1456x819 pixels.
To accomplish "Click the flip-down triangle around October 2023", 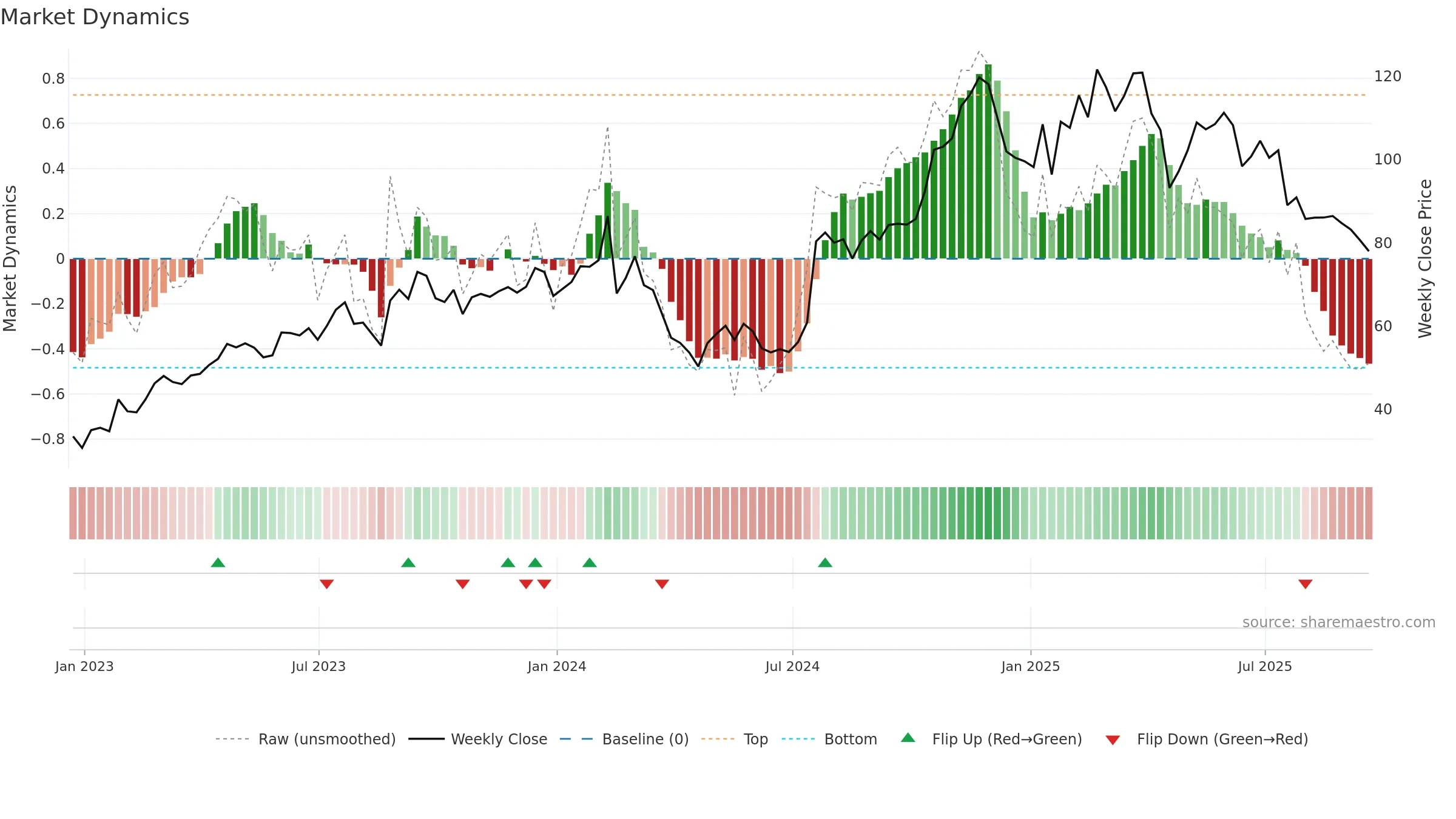I will coord(462,584).
